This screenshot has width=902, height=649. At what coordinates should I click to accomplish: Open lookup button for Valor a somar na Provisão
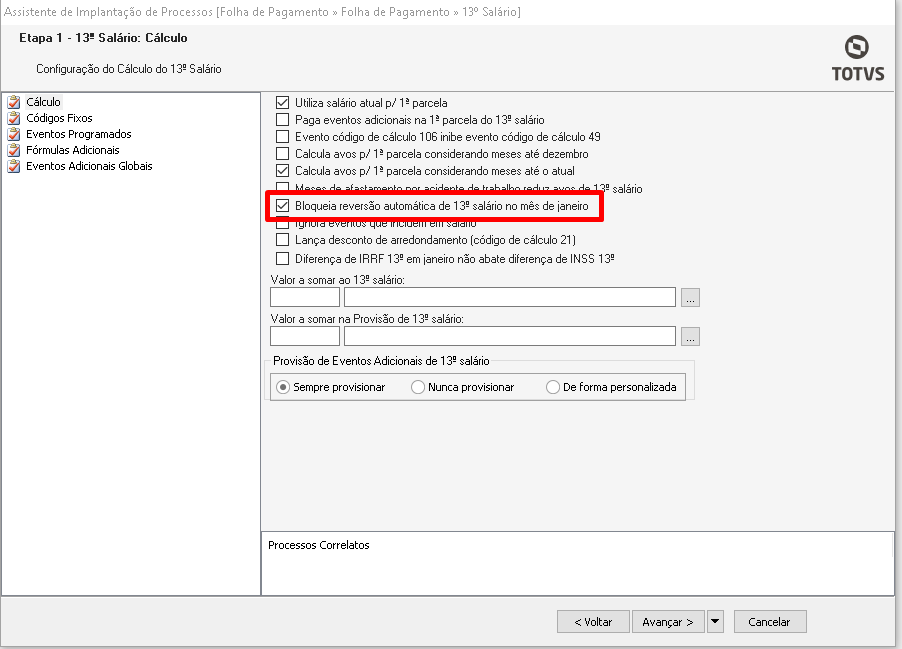point(690,336)
